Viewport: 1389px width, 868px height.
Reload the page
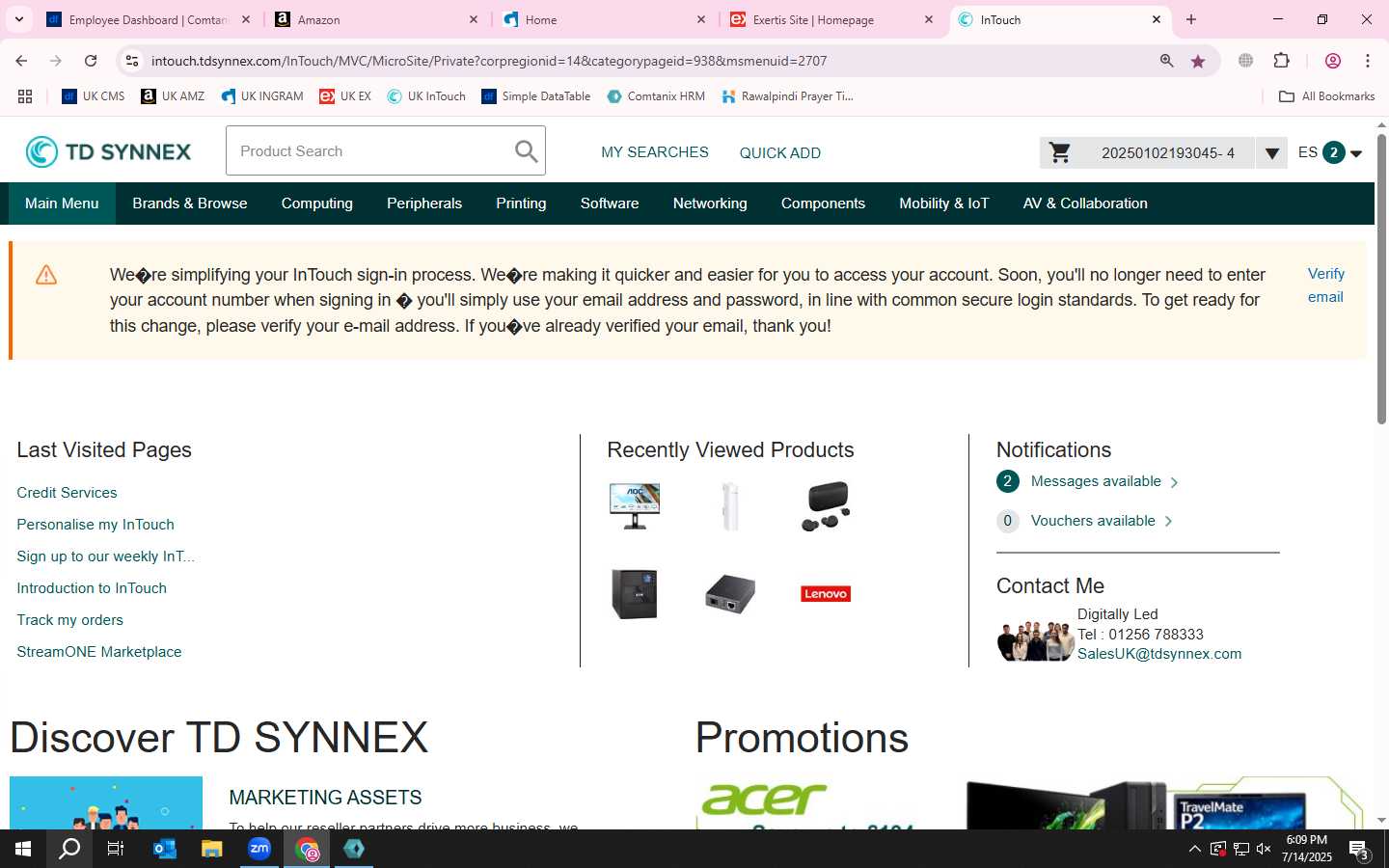pyautogui.click(x=91, y=61)
